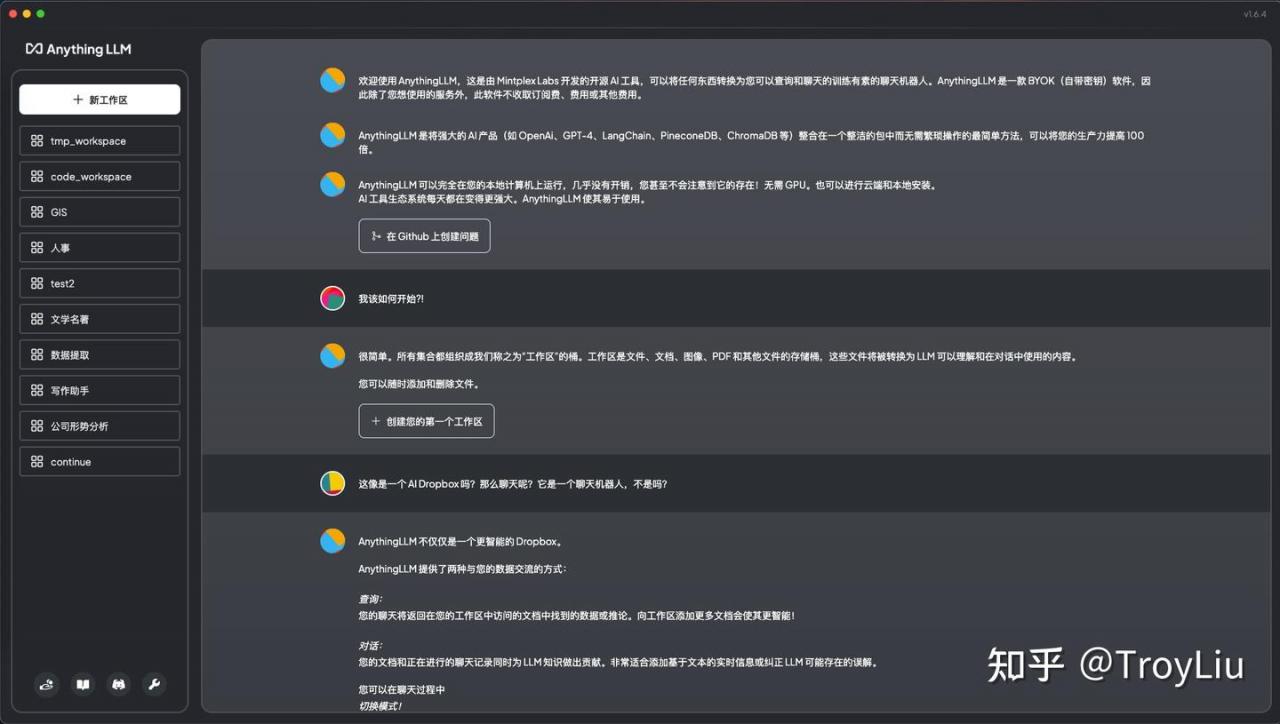Select the continue workspace
Screen dimensions: 1280x724
click(x=100, y=462)
